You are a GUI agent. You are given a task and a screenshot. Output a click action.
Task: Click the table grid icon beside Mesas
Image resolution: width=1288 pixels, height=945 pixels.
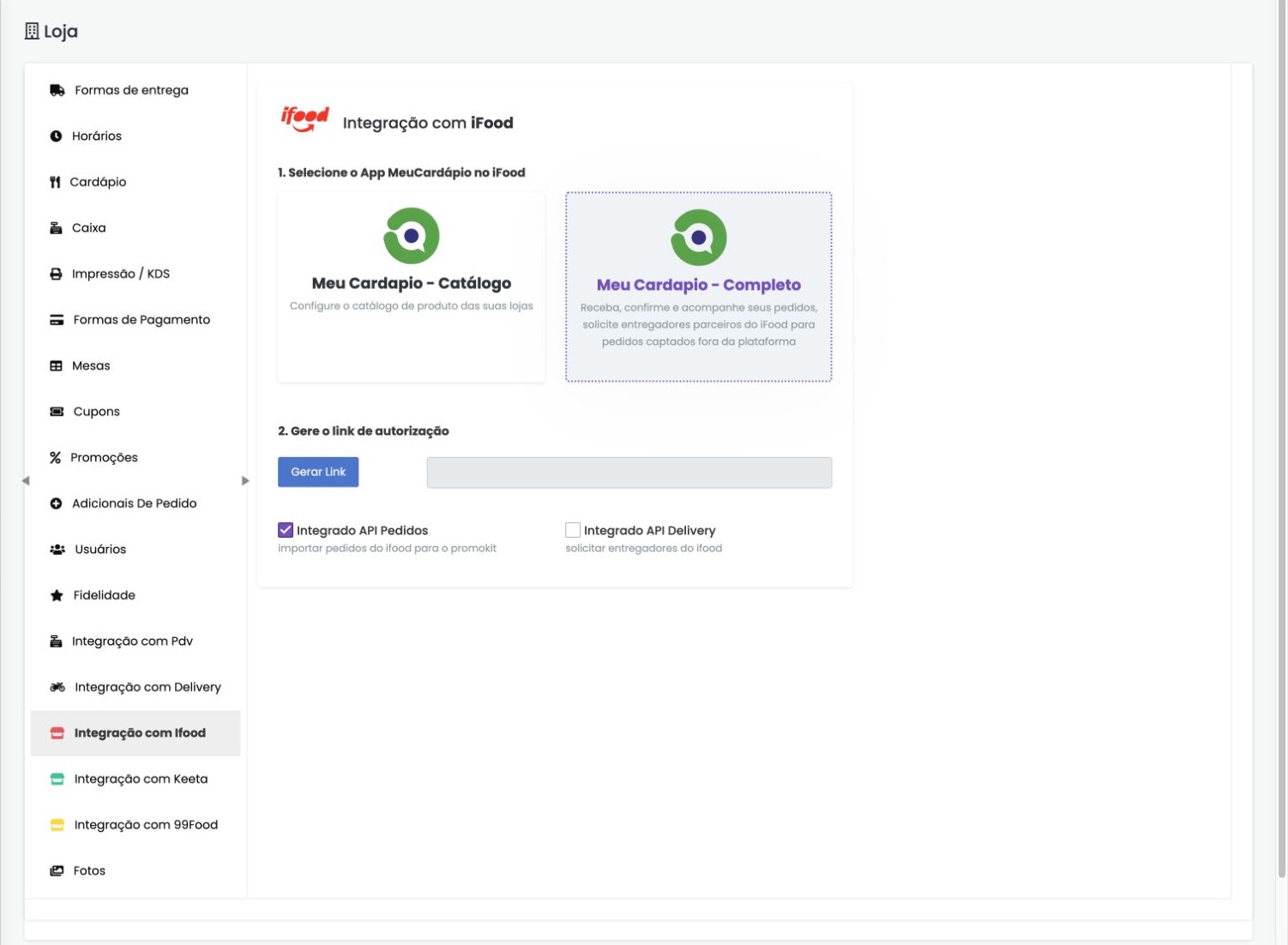(56, 366)
